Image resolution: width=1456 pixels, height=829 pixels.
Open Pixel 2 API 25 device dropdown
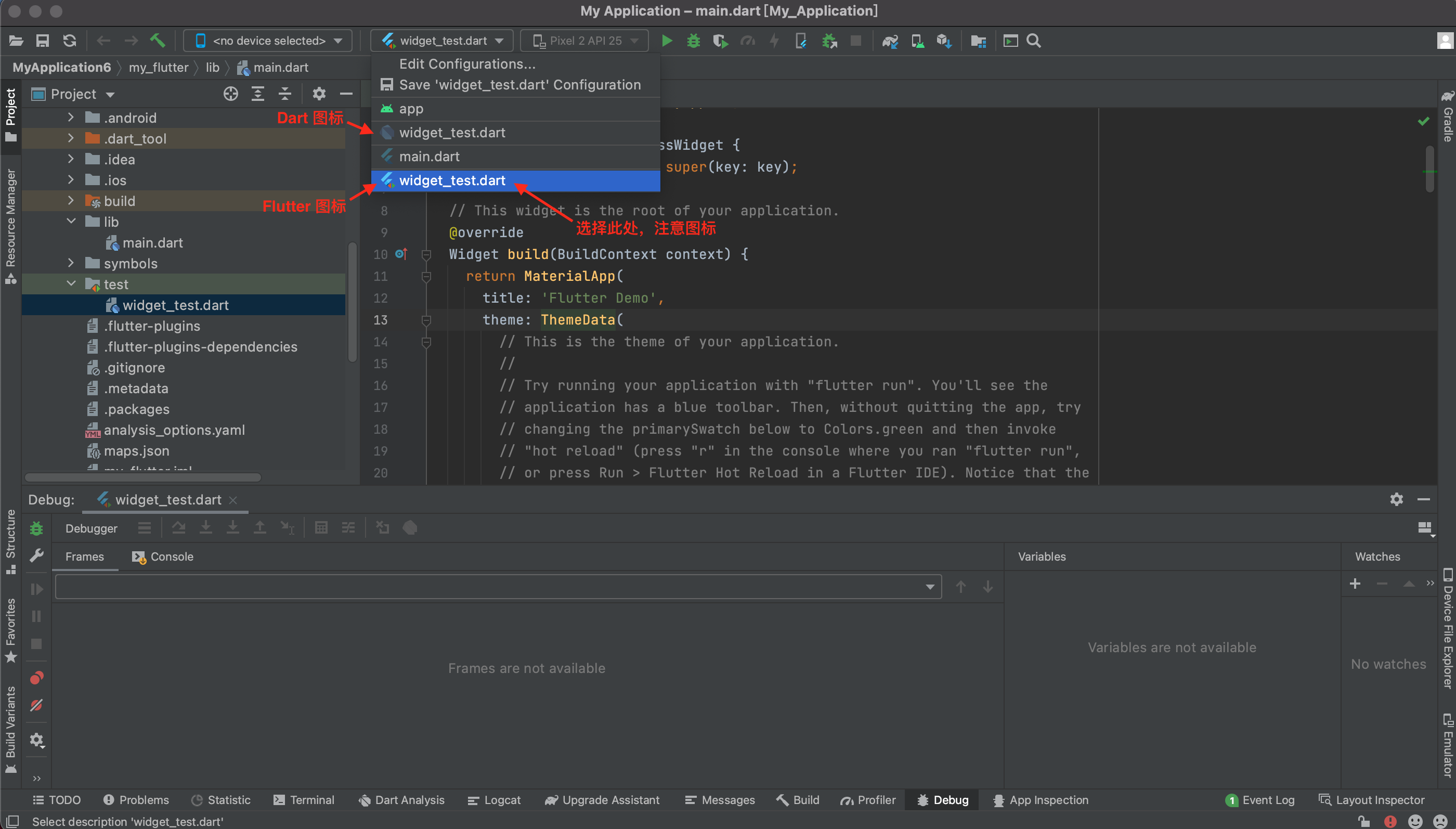coord(584,41)
